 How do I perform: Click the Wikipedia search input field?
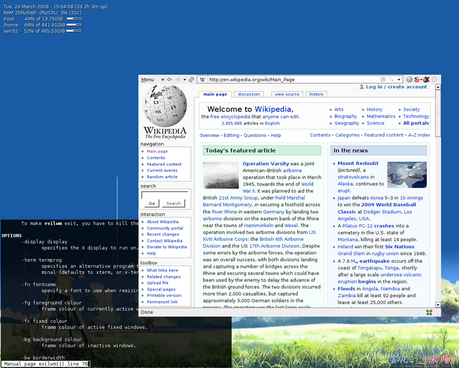click(x=165, y=195)
